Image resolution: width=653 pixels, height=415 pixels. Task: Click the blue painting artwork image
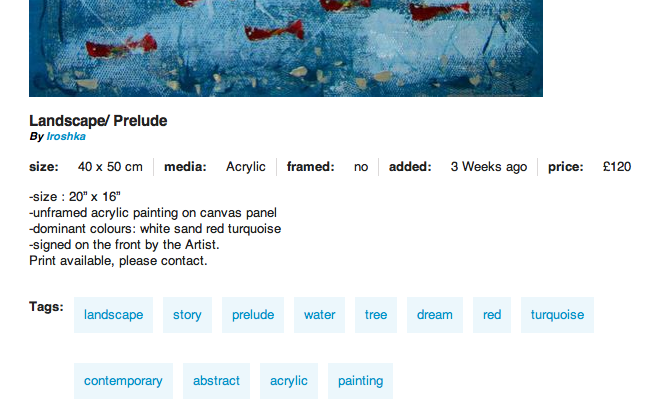(x=286, y=48)
